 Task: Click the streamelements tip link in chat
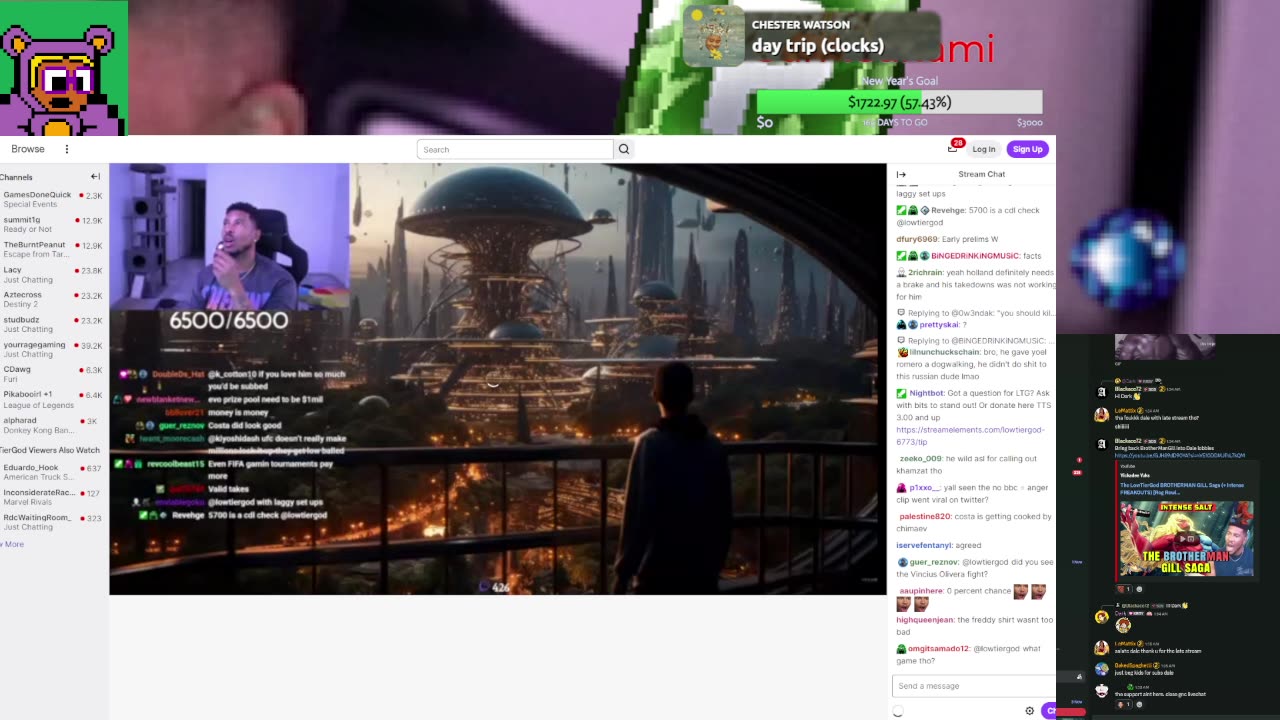point(970,435)
